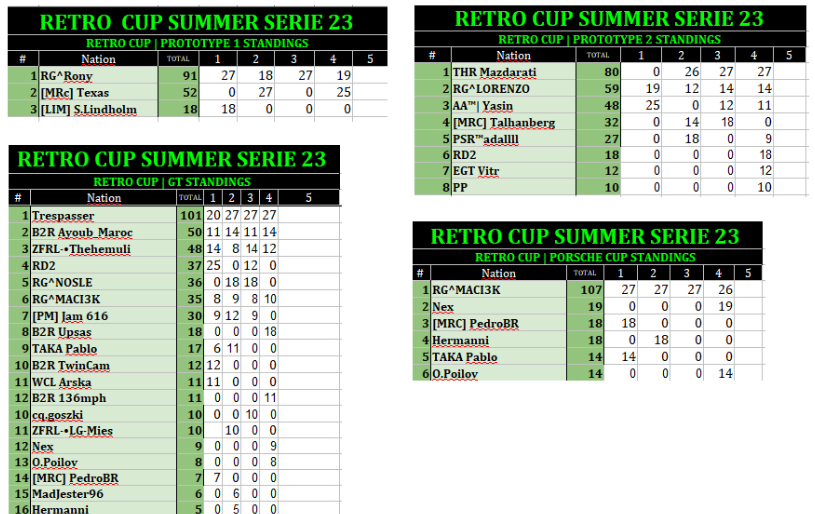Click THR Mazdarati's total of 80
Viewport: 815px width, 514px height.
[597, 72]
